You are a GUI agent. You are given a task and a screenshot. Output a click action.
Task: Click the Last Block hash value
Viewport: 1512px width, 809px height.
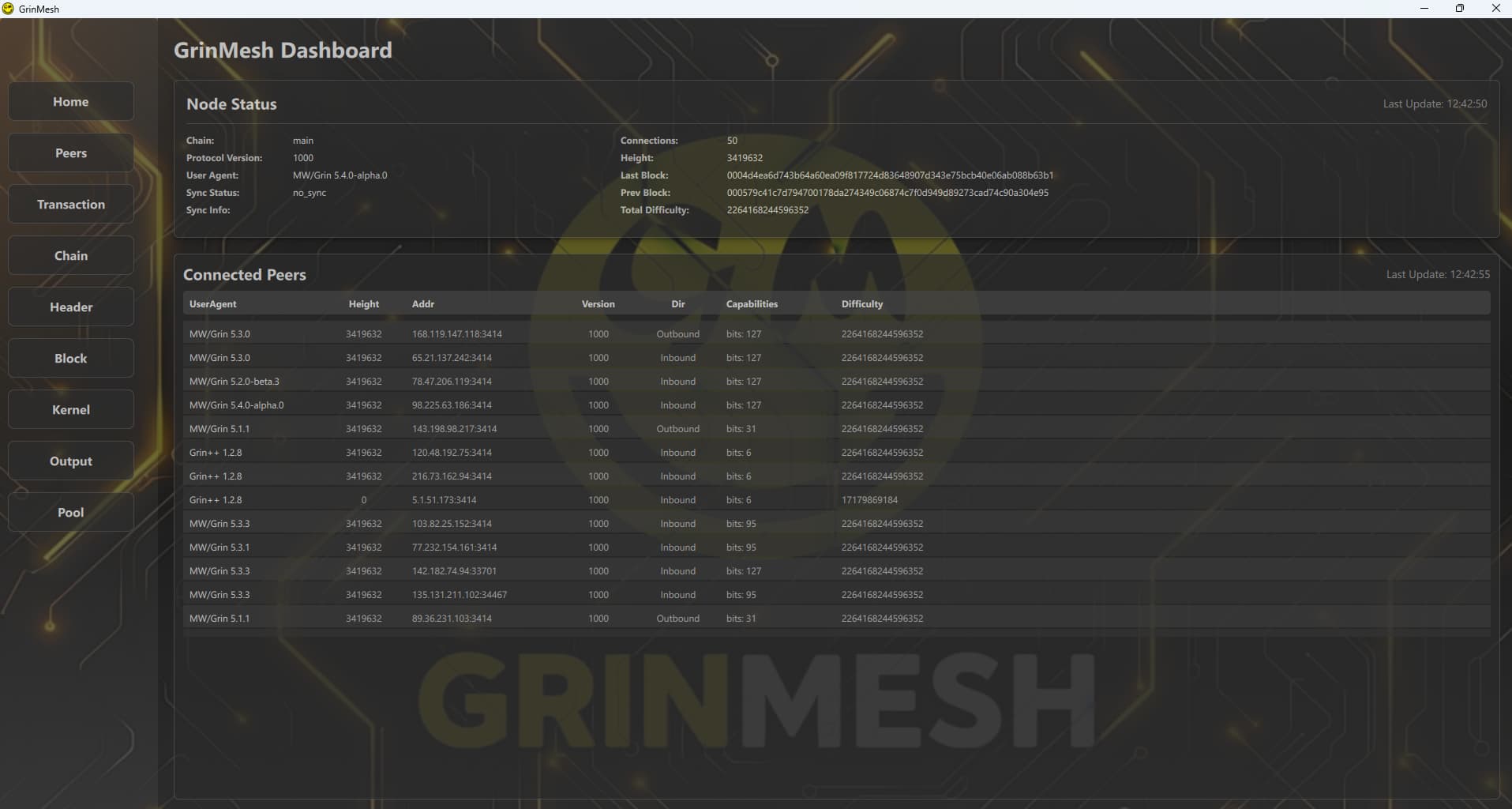click(x=890, y=175)
